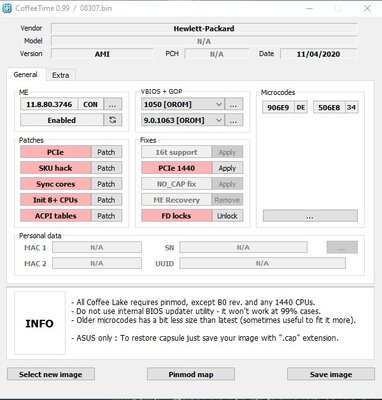Click the grayed 16t support Apply button
382x400 pixels.
[227, 152]
